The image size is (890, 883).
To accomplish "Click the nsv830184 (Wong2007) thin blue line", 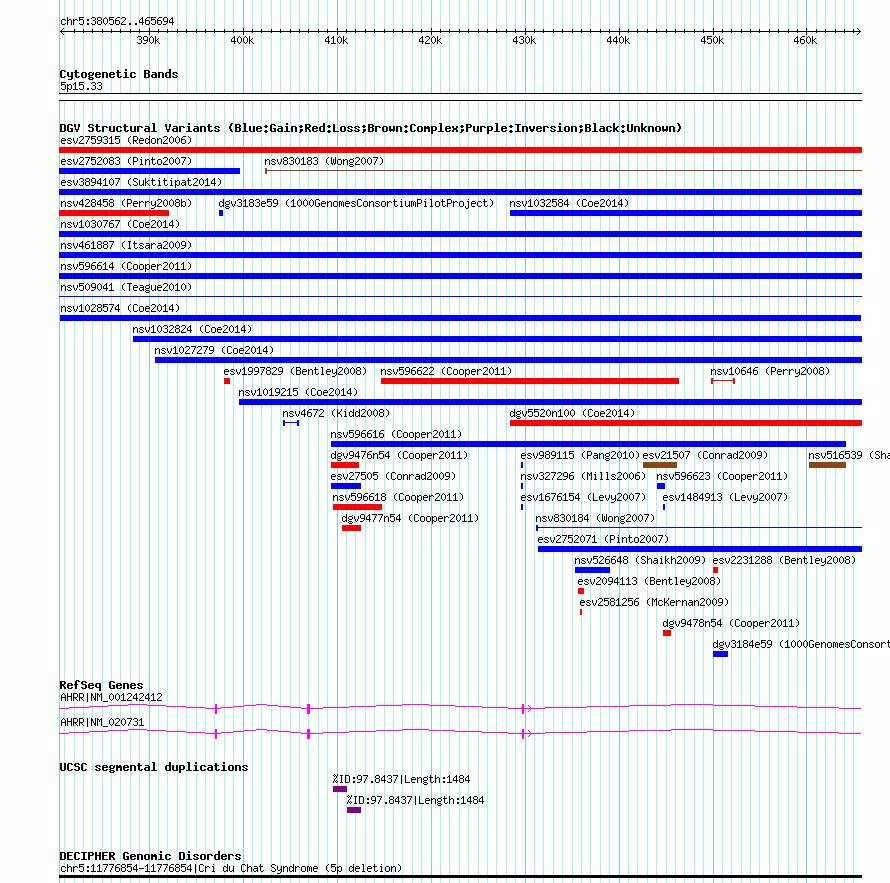I will tap(699, 528).
